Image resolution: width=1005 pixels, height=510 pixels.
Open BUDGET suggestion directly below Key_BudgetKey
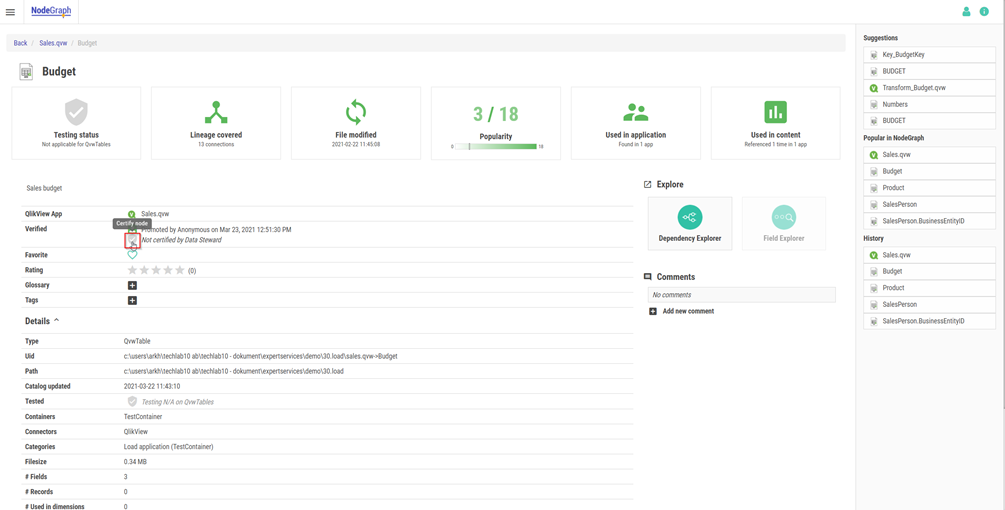coord(929,71)
